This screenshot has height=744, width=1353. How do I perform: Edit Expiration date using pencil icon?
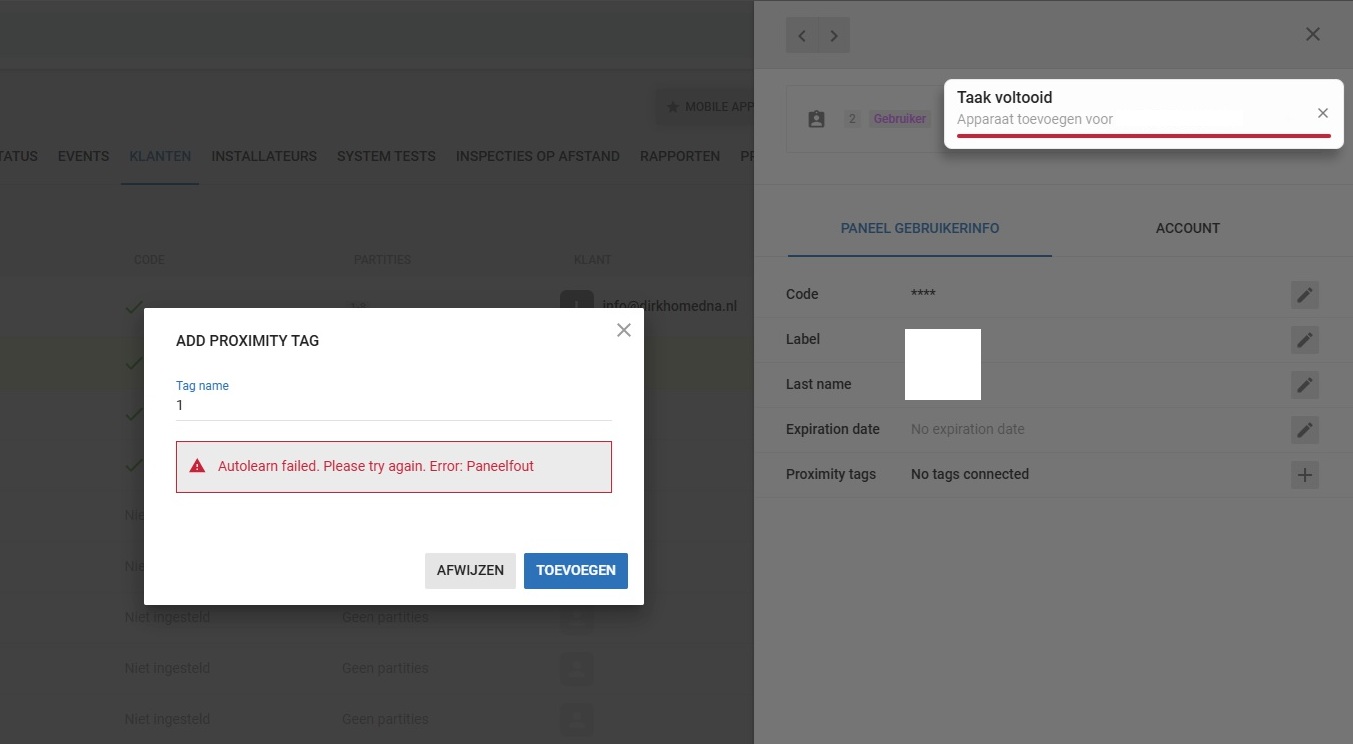[1304, 430]
